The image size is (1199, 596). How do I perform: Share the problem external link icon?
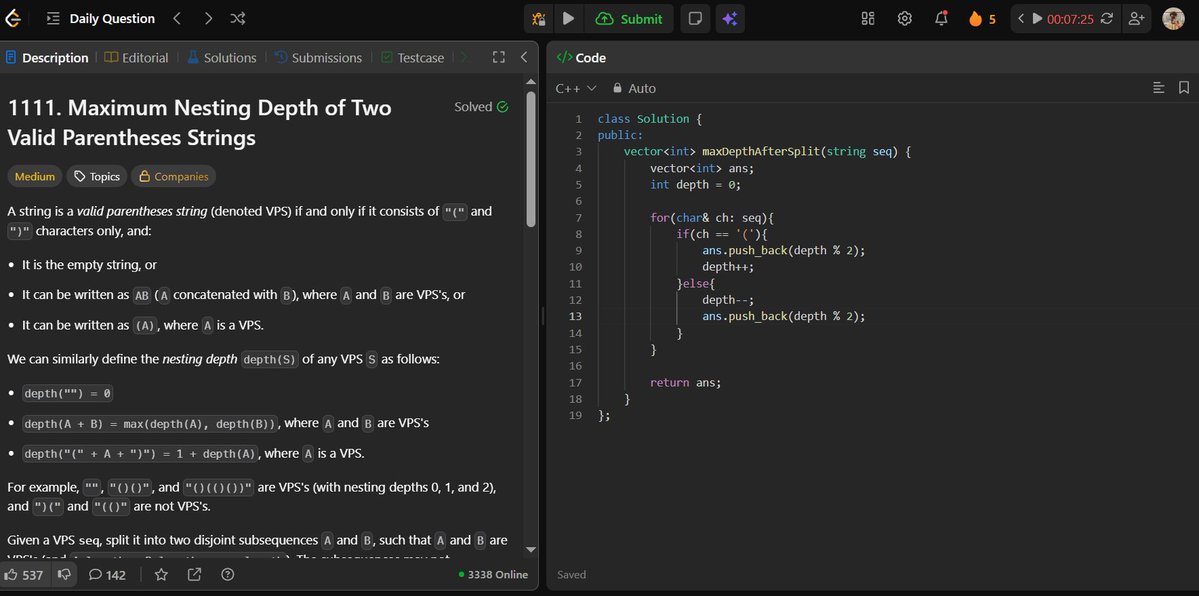(x=194, y=575)
